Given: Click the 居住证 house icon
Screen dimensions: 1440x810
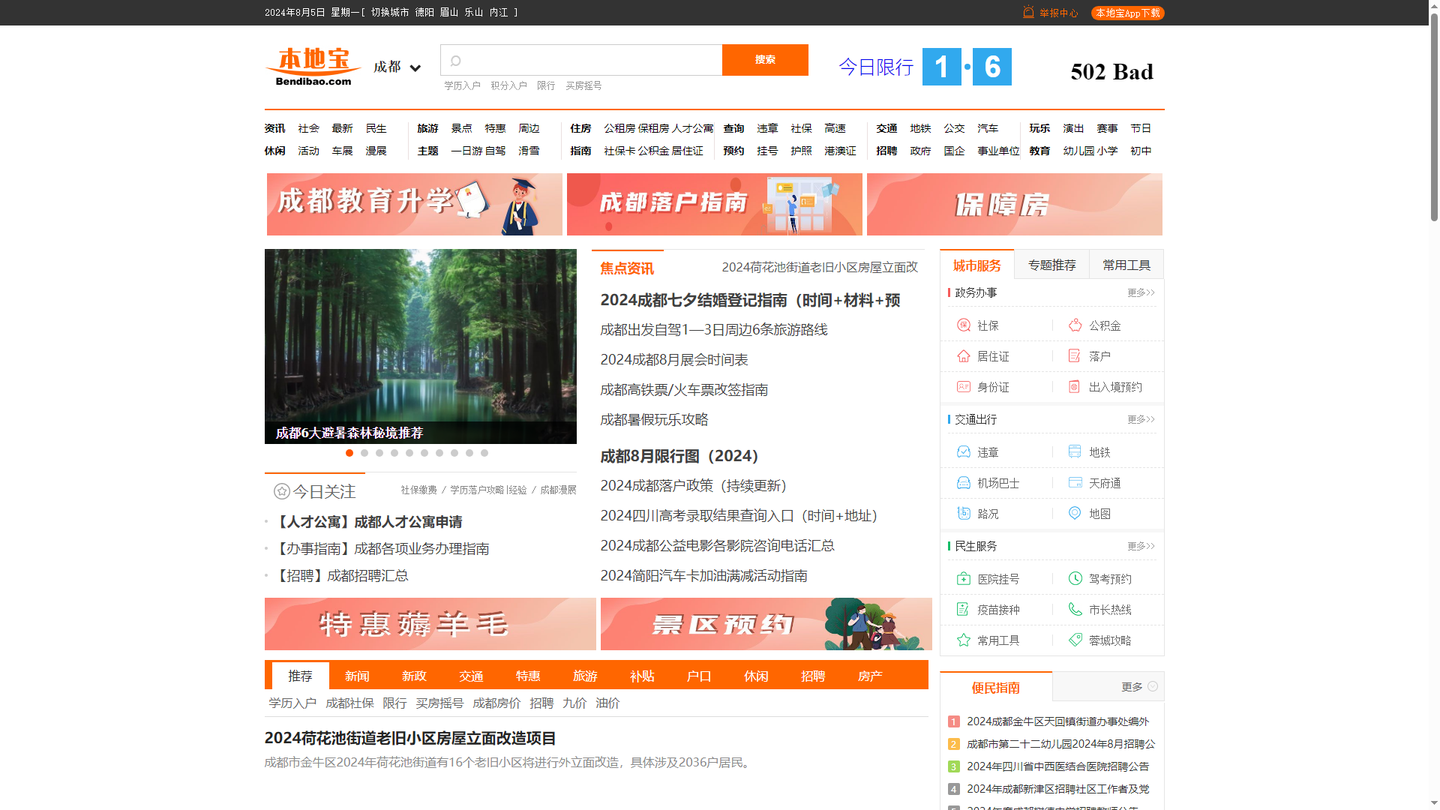Looking at the screenshot, I should (964, 356).
